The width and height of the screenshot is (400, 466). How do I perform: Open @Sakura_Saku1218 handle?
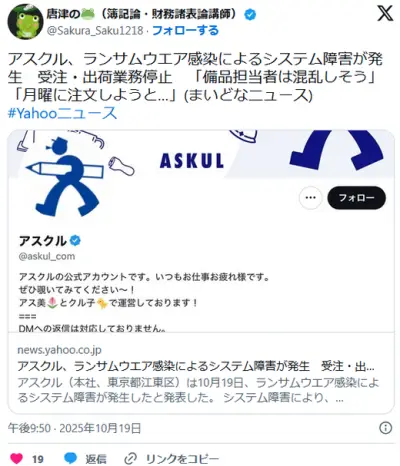(x=95, y=31)
